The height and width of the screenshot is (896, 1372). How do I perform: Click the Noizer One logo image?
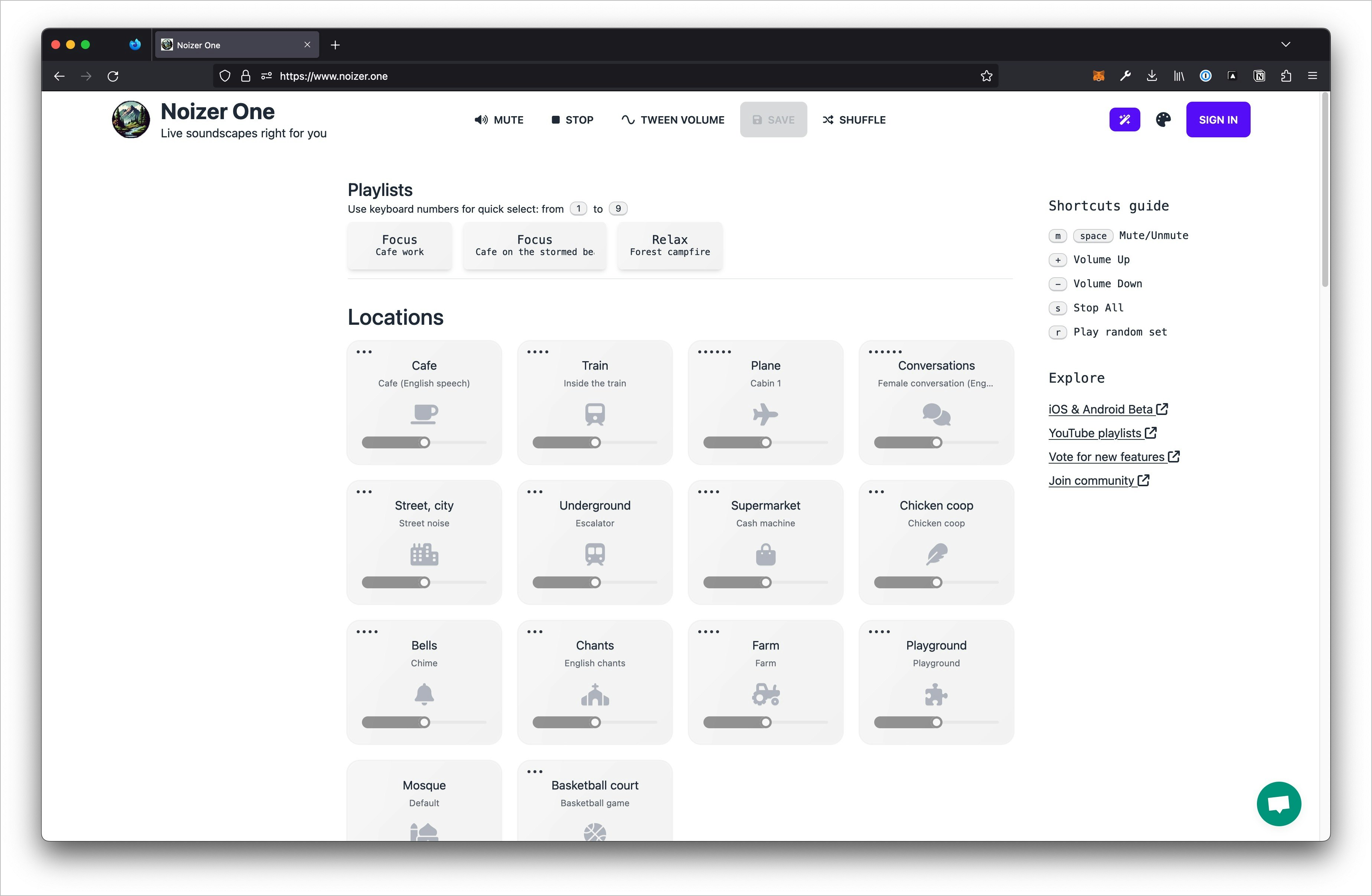point(131,120)
